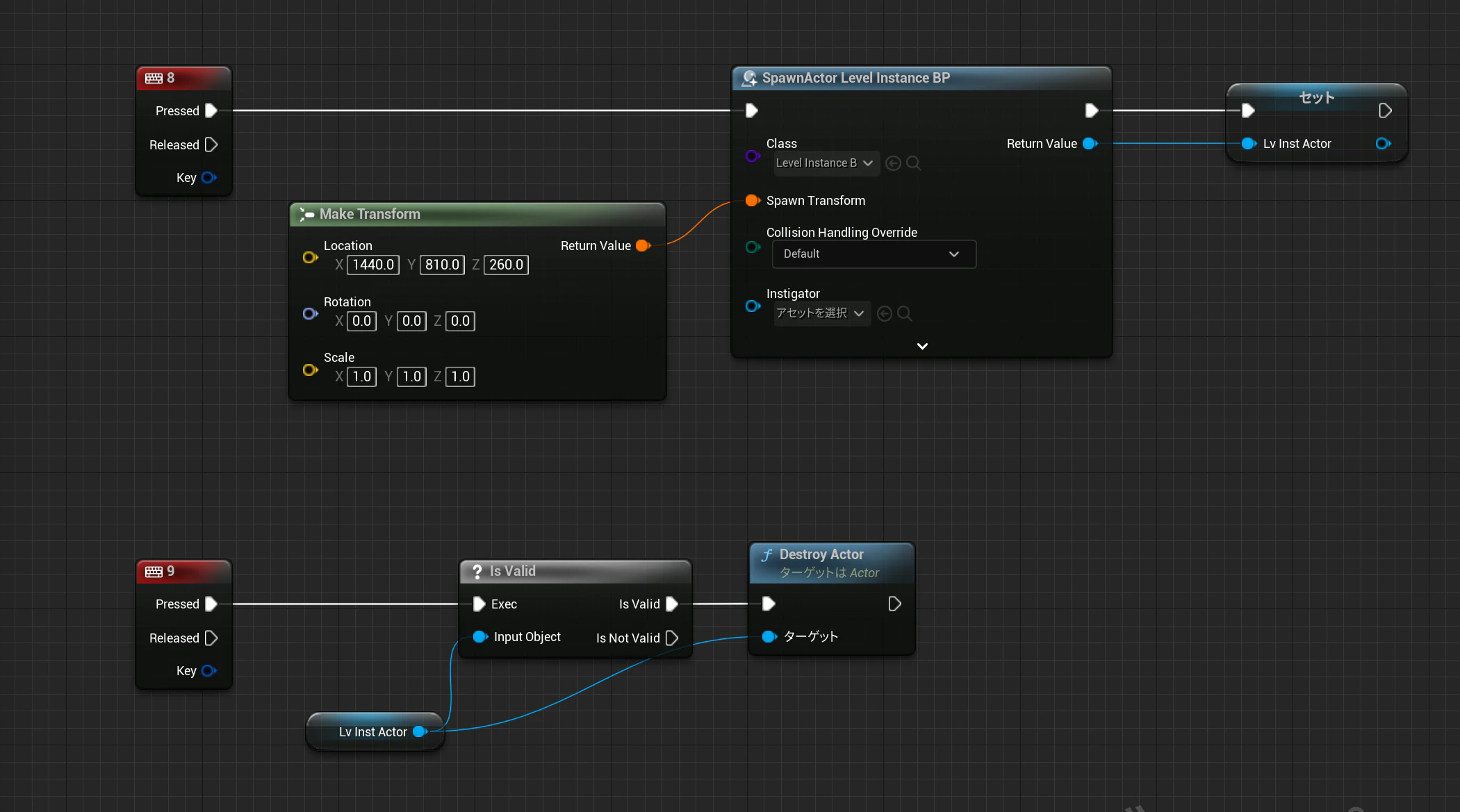1460x812 pixels.
Task: Click the Scale input pin on Make Transform
Action: (310, 370)
